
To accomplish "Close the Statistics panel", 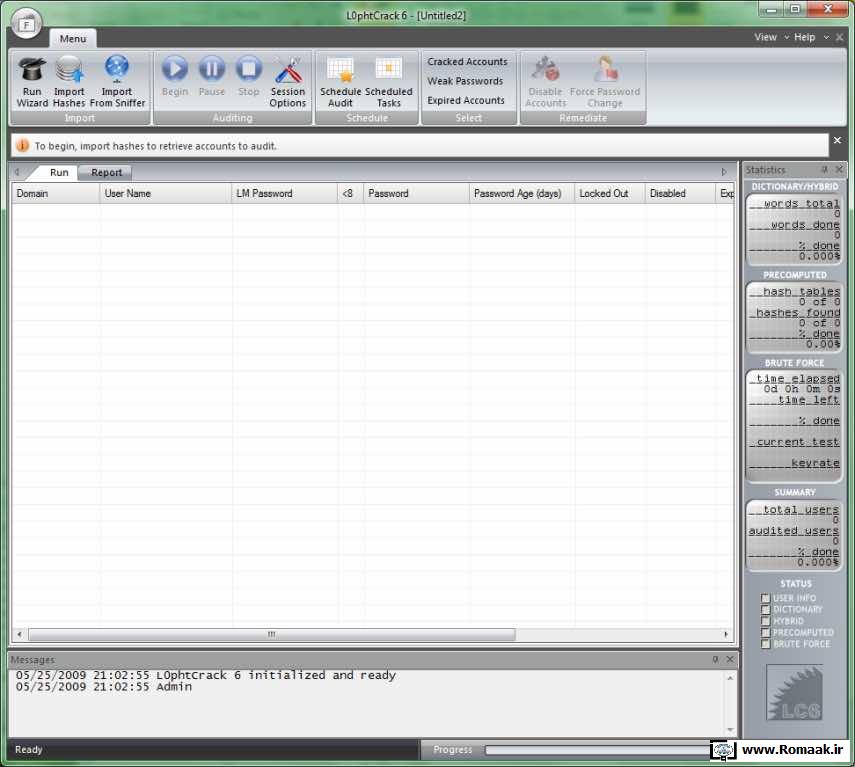I will [839, 170].
